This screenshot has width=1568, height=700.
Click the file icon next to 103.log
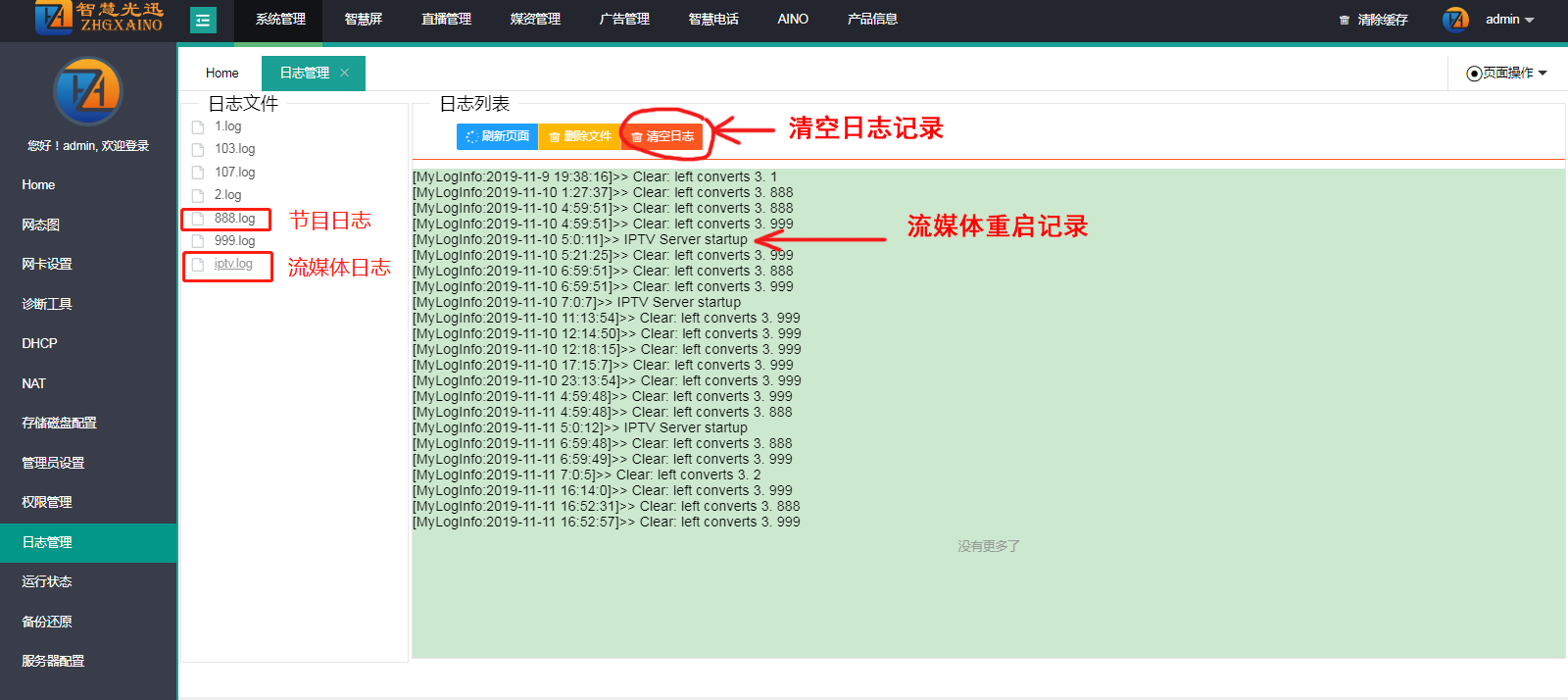pos(198,150)
